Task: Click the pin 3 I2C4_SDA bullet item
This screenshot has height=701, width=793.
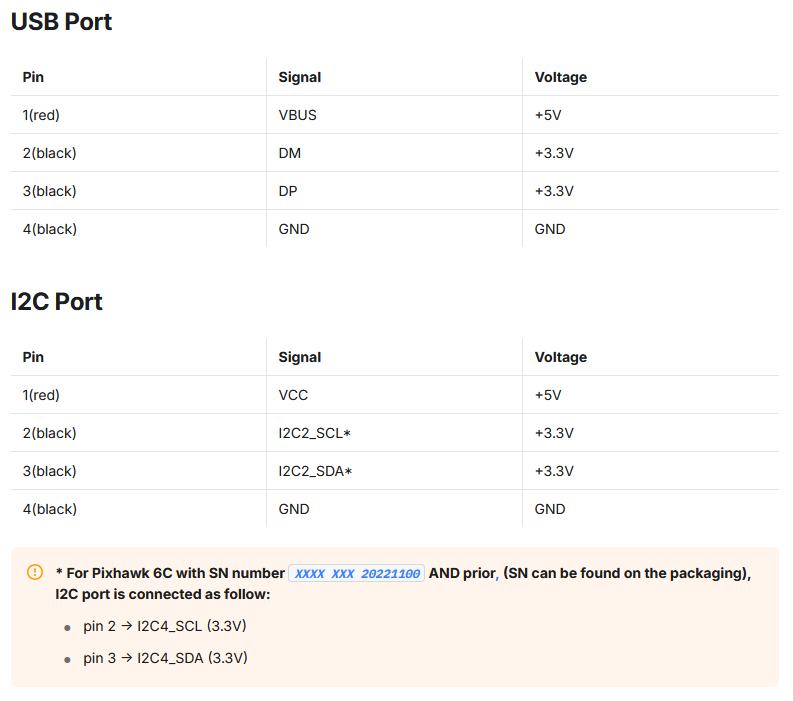Action: point(165,658)
